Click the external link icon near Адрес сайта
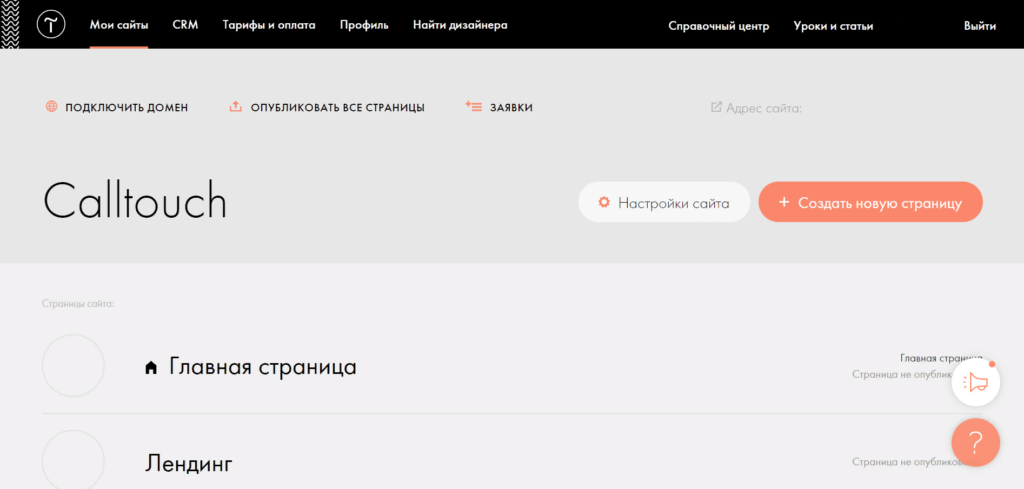1024x489 pixels. 716,107
